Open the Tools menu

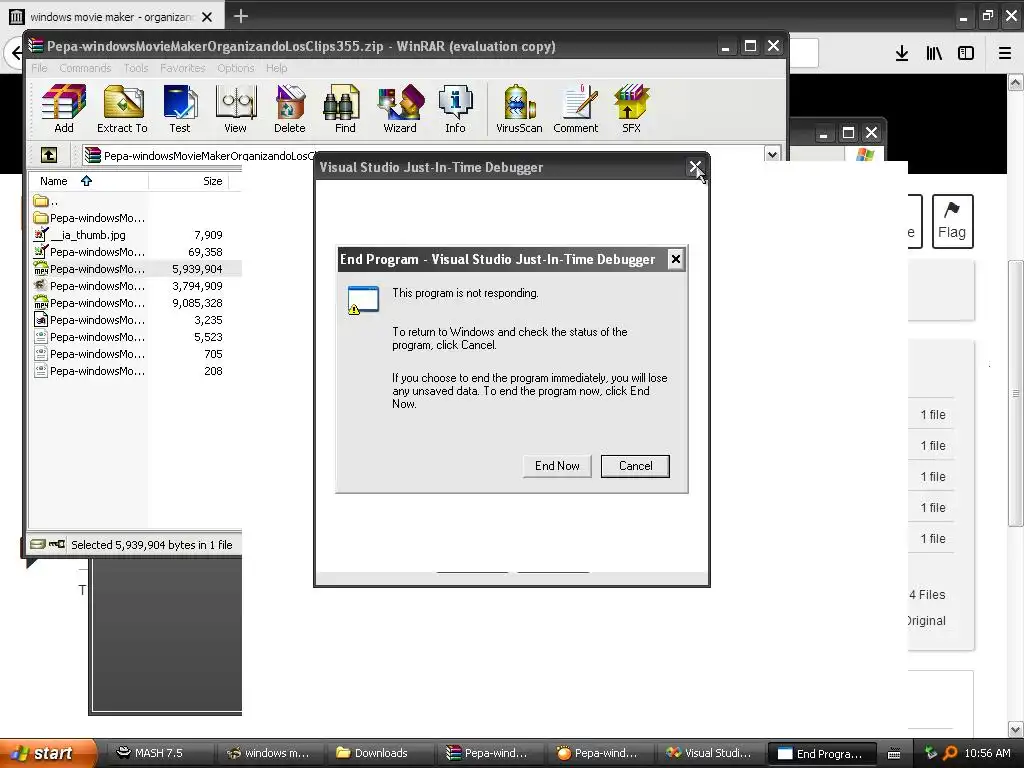136,68
